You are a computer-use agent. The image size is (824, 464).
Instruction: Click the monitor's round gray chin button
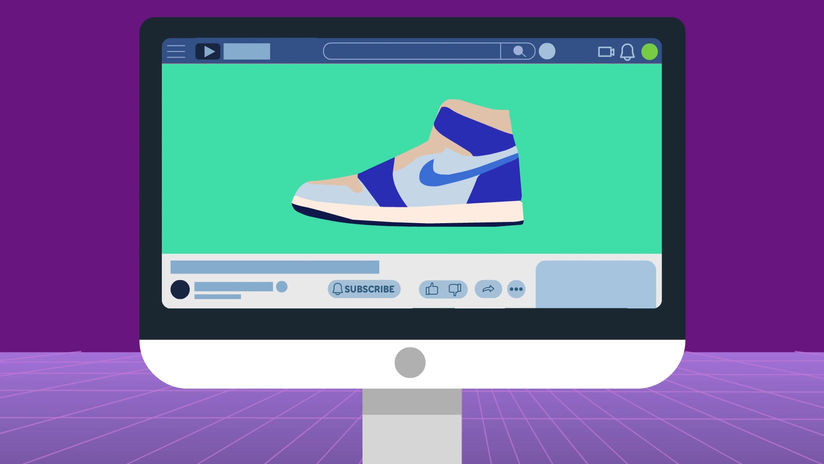[410, 363]
